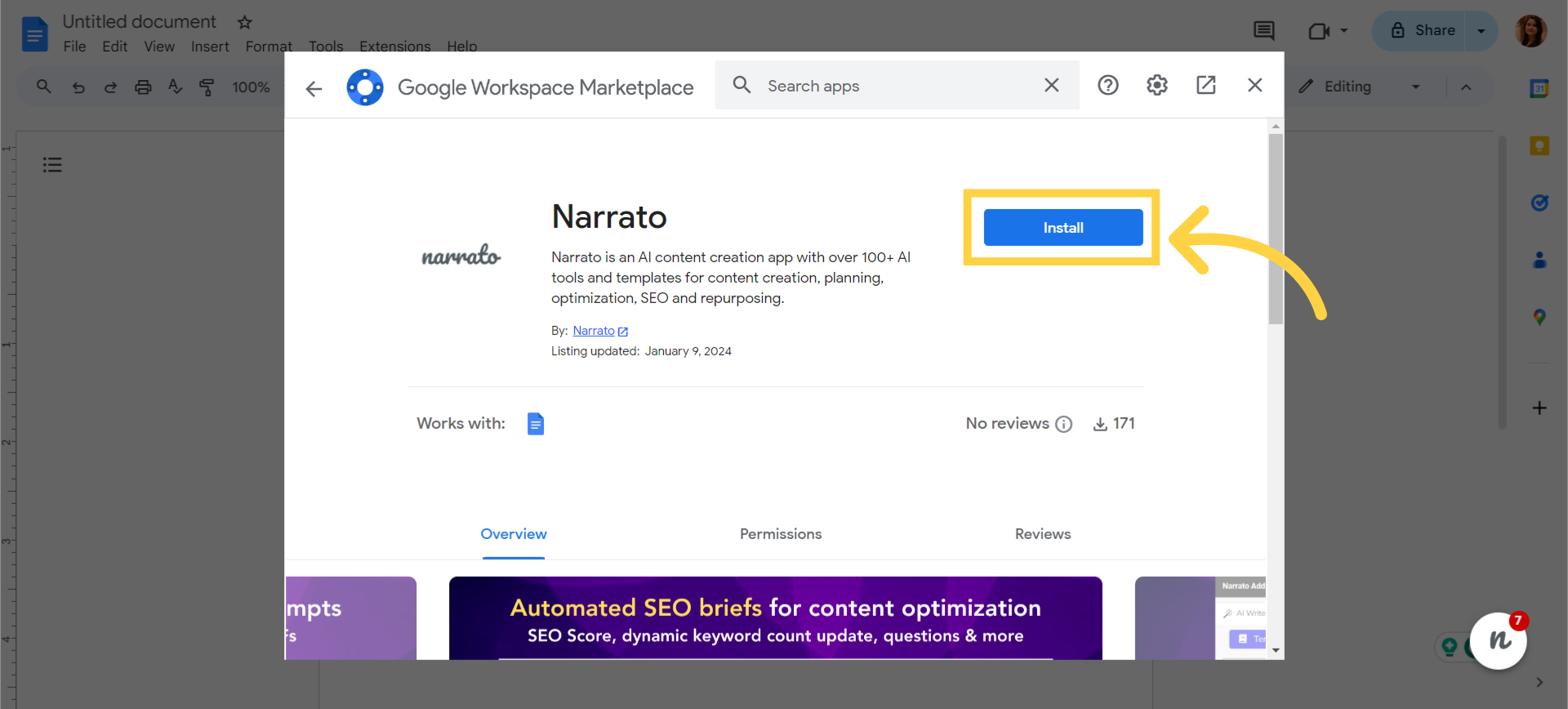Image resolution: width=1568 pixels, height=709 pixels.
Task: Click the Spelling and grammar check icon
Action: [175, 87]
